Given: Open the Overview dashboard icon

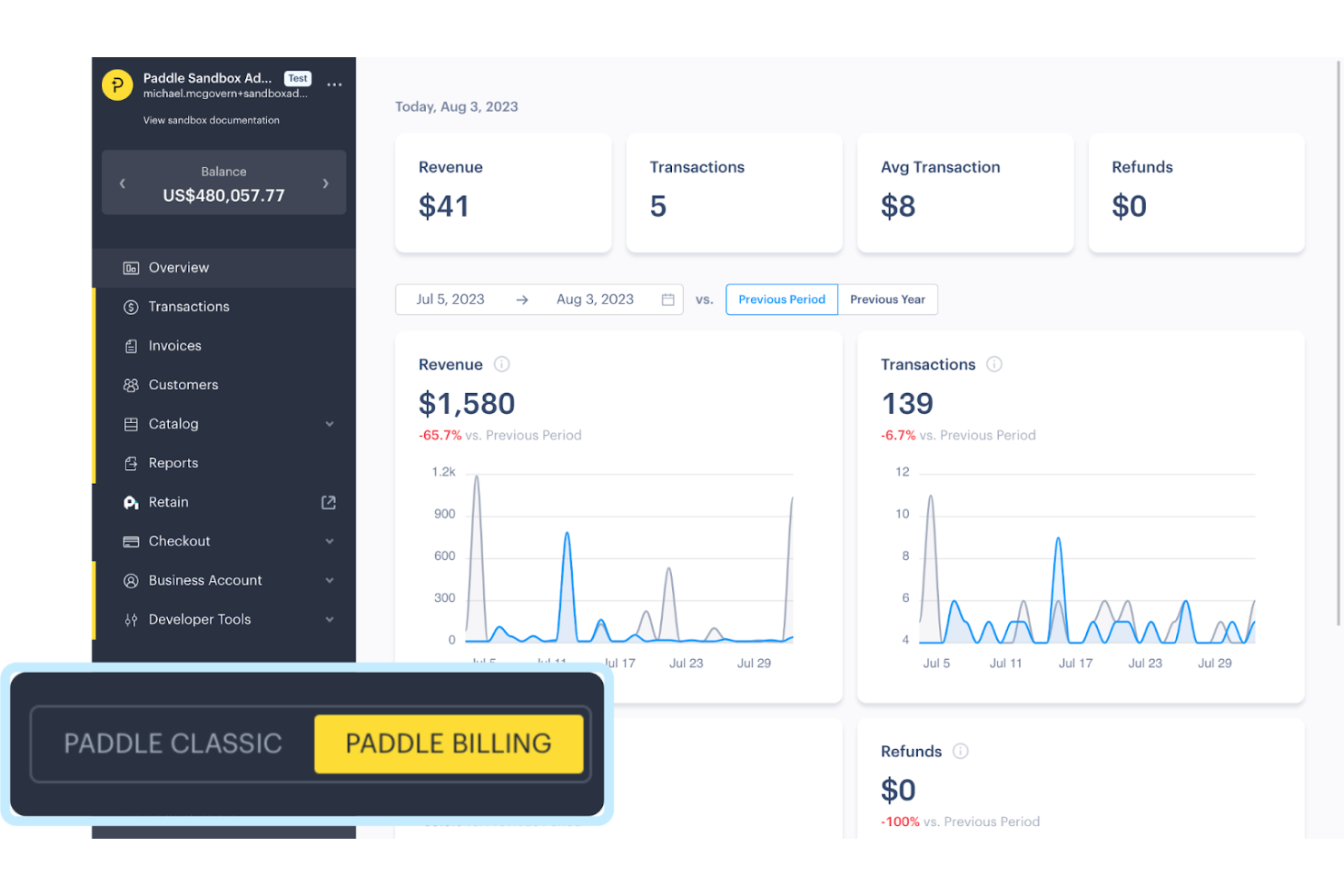Looking at the screenshot, I should click(x=131, y=267).
